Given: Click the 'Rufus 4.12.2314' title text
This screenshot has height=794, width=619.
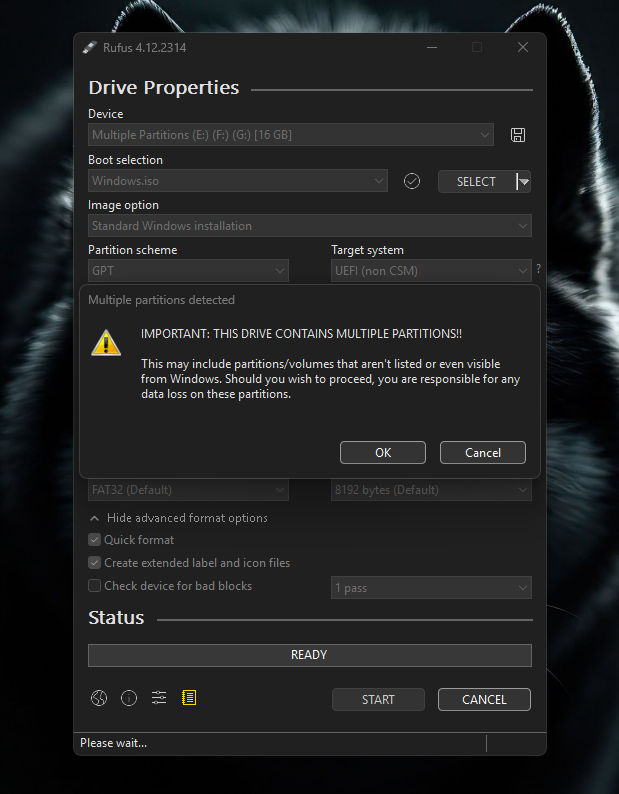Looking at the screenshot, I should pyautogui.click(x=144, y=48).
